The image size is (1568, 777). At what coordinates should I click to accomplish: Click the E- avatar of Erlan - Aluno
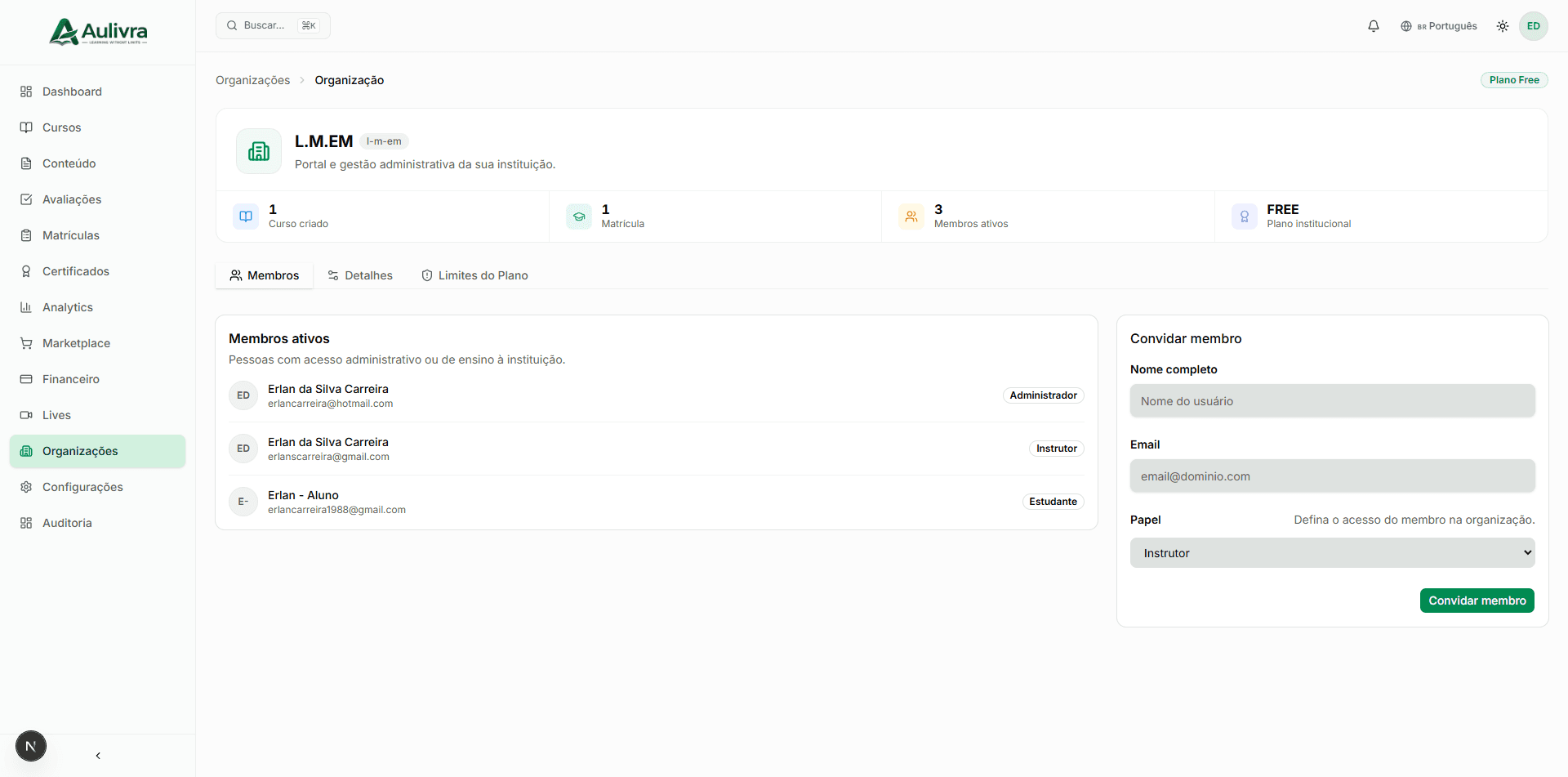tap(243, 502)
